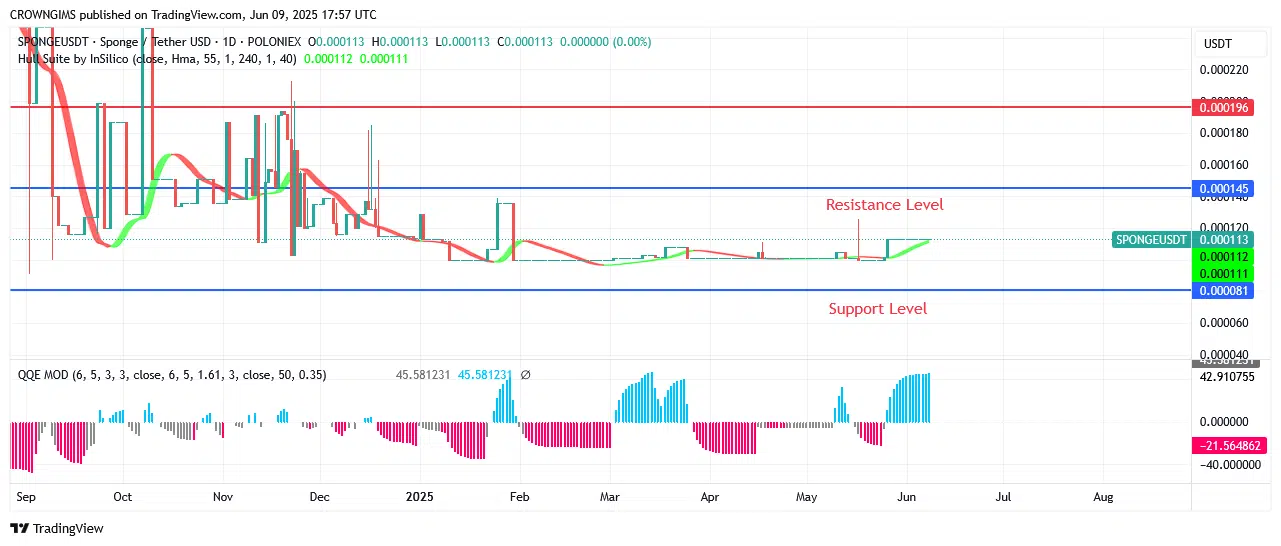The width and height of the screenshot is (1281, 546).
Task: Click the 0.000220 price scale label
Action: coord(1224,70)
